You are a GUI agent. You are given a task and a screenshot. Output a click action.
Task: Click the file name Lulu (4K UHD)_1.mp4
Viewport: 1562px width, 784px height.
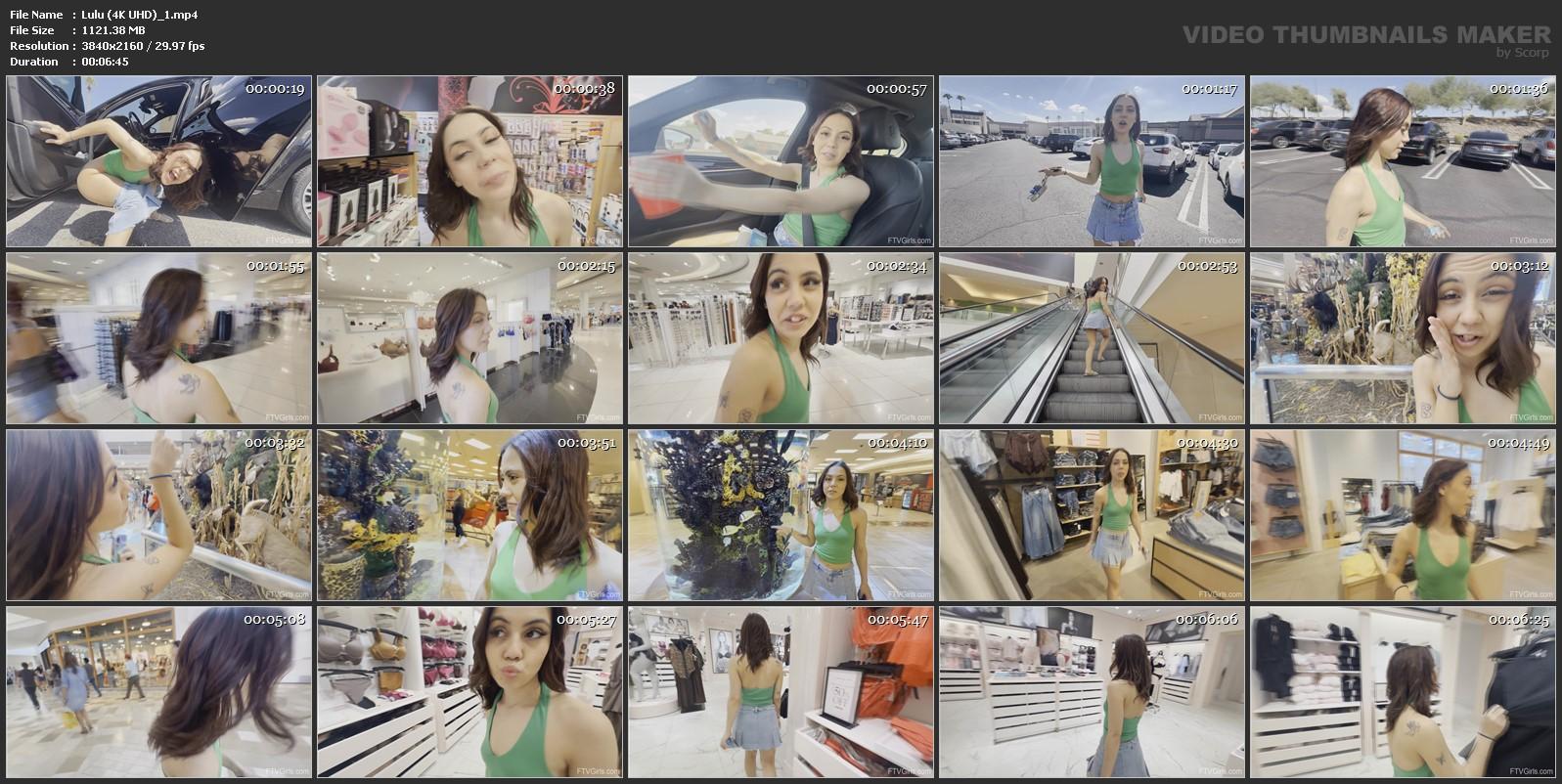click(x=140, y=15)
